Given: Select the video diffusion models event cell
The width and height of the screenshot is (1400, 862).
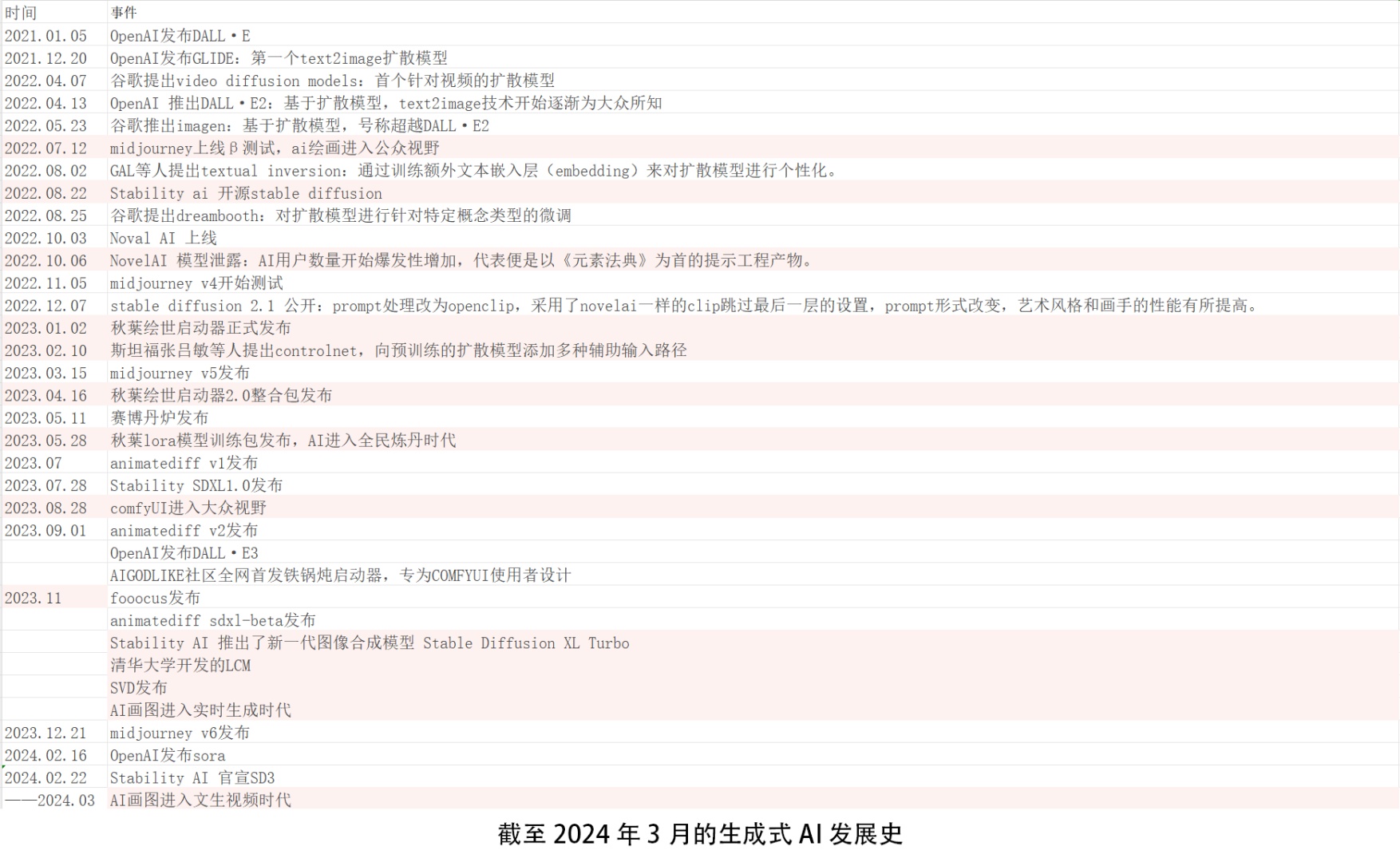Looking at the screenshot, I should pos(753,80).
